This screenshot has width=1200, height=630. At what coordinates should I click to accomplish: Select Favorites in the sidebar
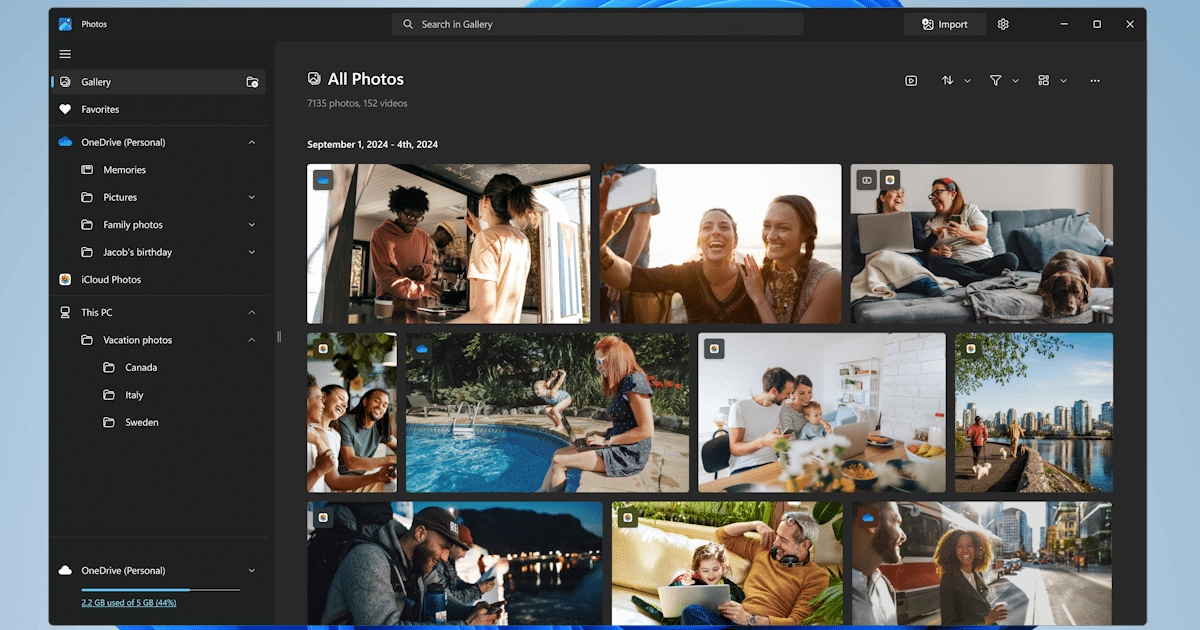tap(100, 110)
